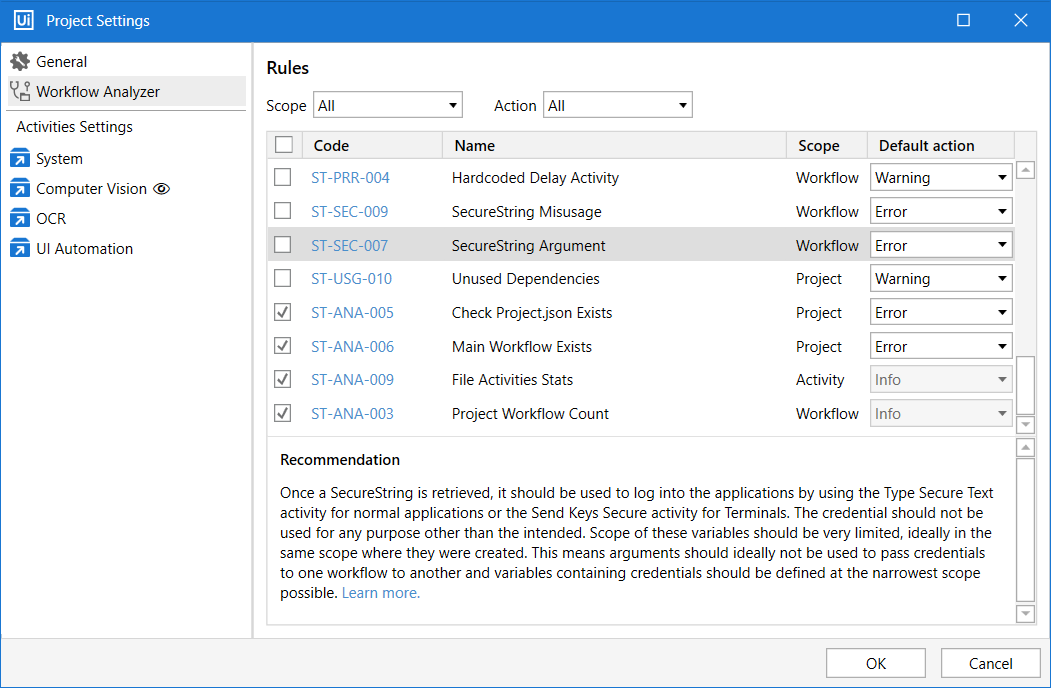
Task: Open the Action filter dropdown
Action: 618,105
